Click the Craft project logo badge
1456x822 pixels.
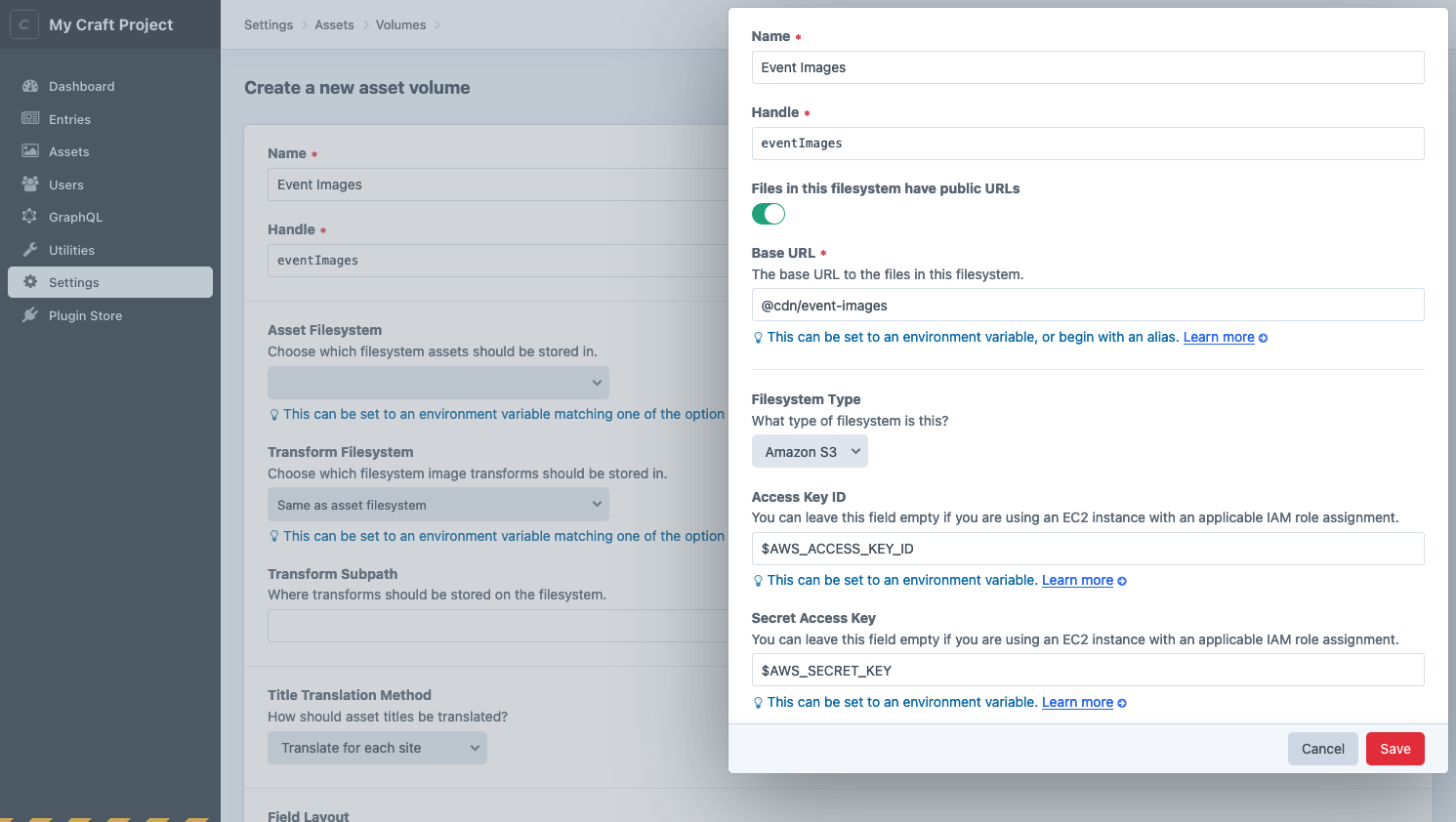point(23,23)
